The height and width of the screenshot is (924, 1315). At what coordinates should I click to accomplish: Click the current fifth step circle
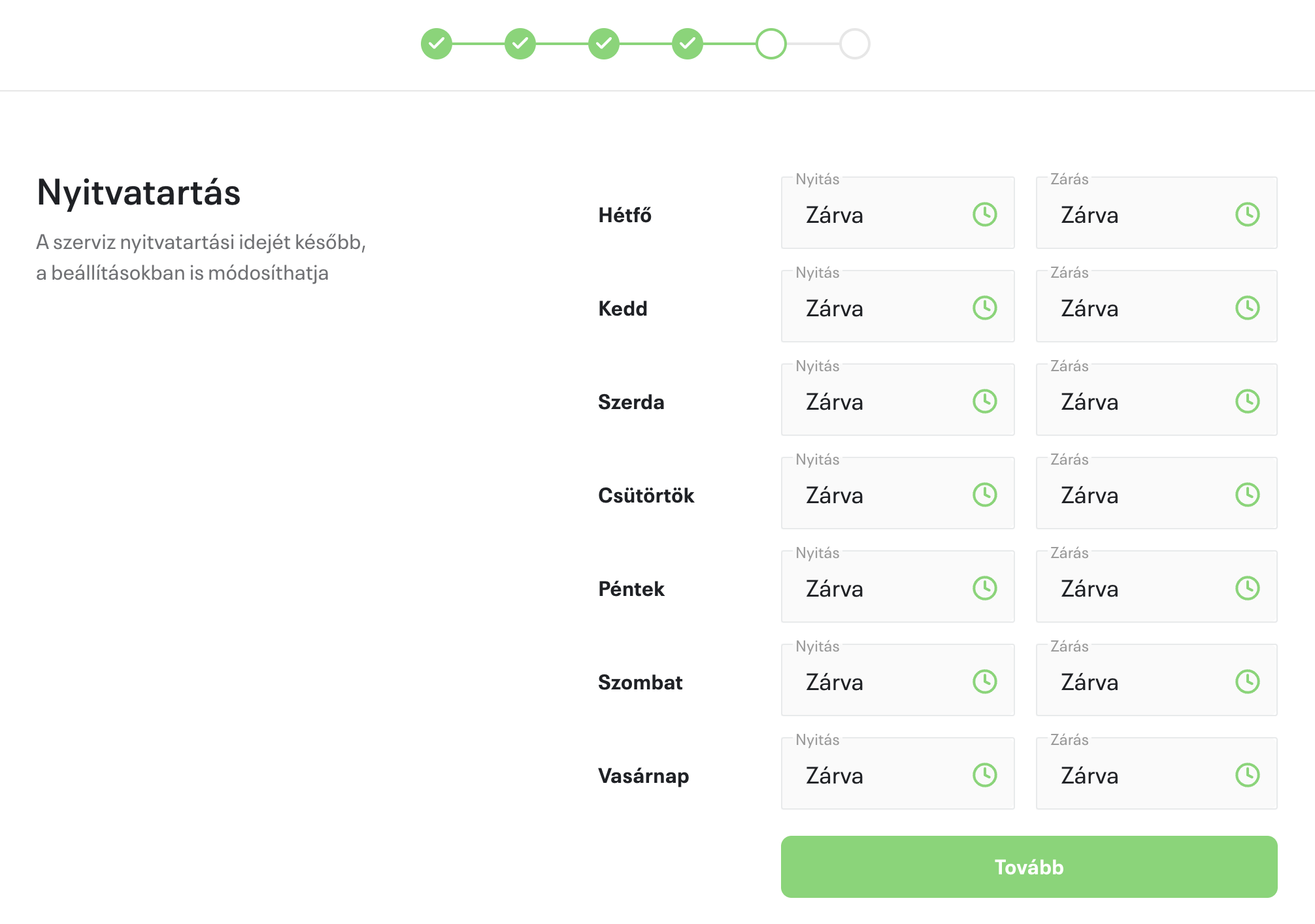pos(771,44)
